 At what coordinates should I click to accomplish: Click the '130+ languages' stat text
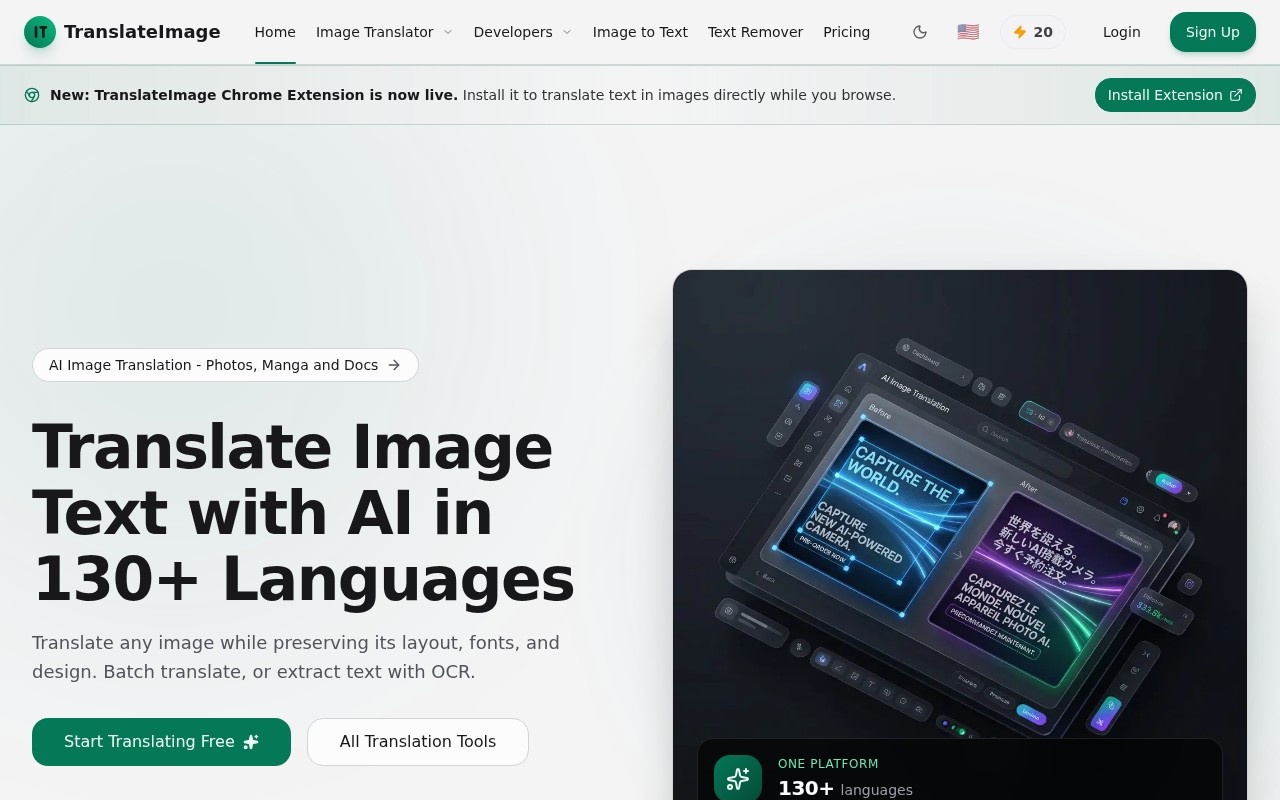[x=845, y=789]
